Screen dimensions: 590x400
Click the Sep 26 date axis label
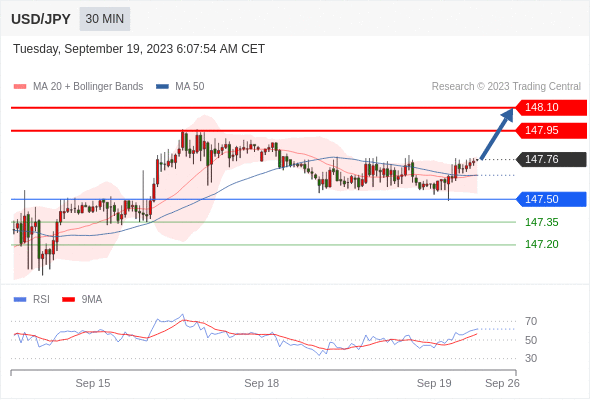pos(502,383)
